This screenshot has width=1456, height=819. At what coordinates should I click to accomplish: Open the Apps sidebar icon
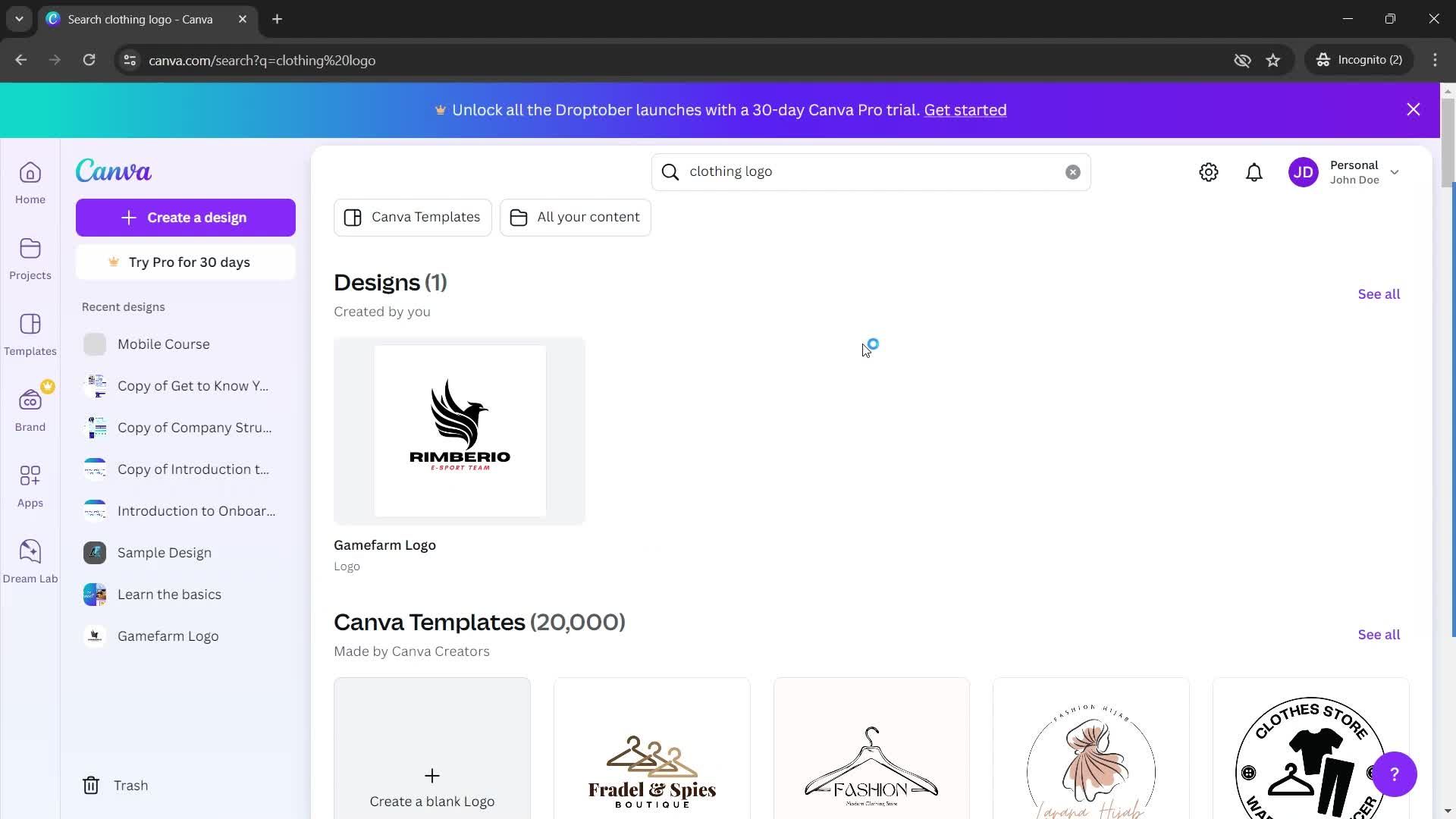(x=30, y=486)
